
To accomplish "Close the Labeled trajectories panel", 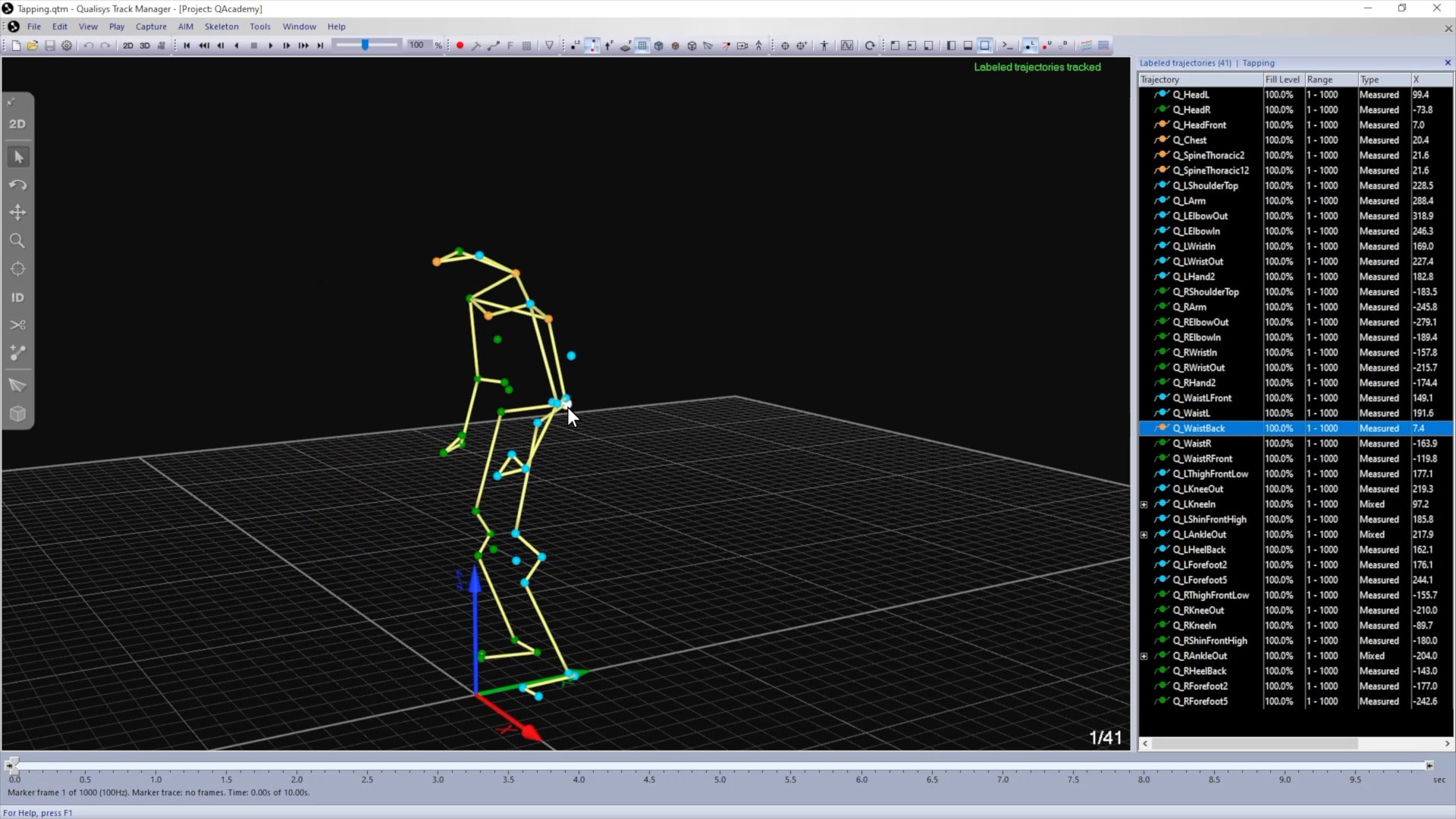I will click(x=1447, y=63).
